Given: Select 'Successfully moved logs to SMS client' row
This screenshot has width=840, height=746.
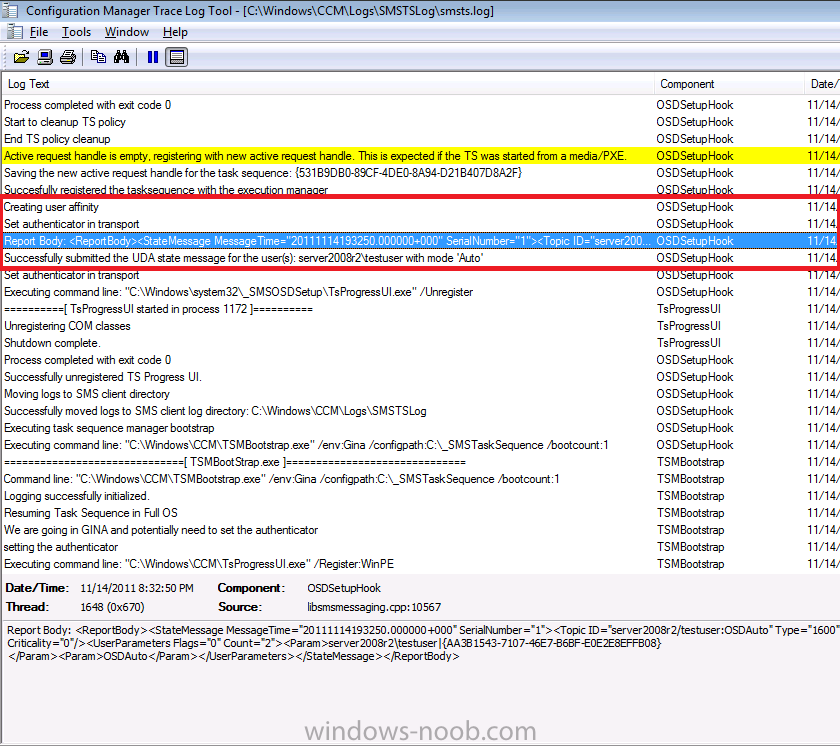Looking at the screenshot, I should (420, 411).
